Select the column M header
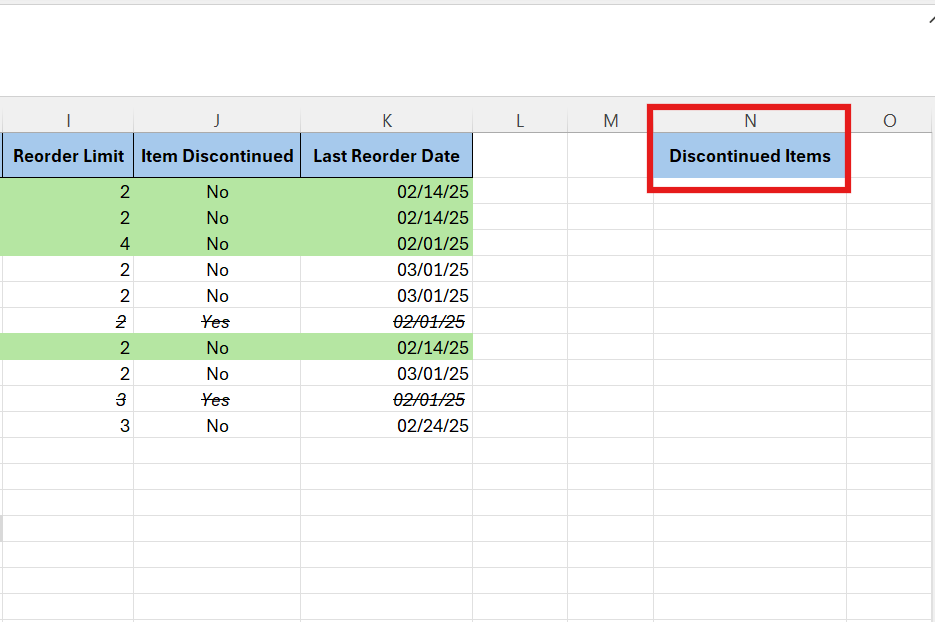The width and height of the screenshot is (935, 622). [x=611, y=120]
